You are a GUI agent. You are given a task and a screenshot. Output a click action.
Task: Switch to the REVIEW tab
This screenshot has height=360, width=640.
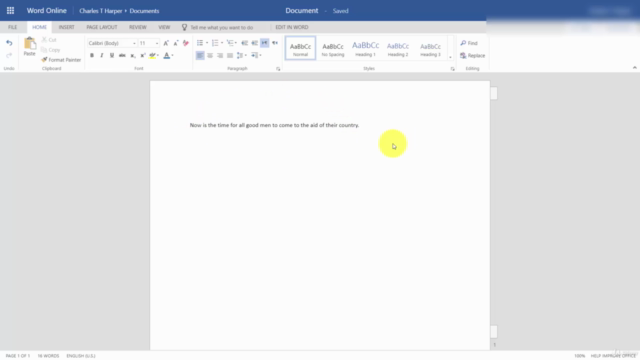[x=138, y=27]
